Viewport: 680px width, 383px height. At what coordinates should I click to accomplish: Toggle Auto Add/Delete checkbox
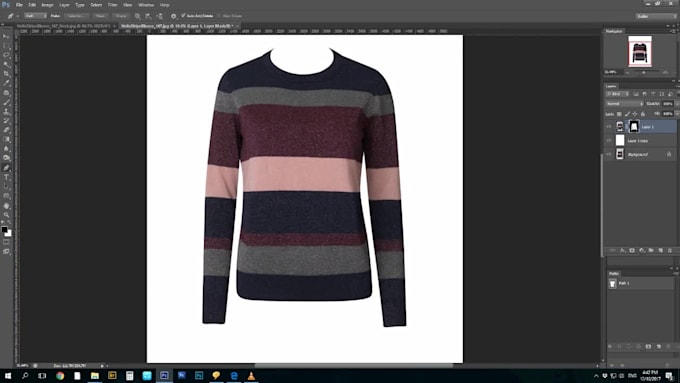(183, 16)
